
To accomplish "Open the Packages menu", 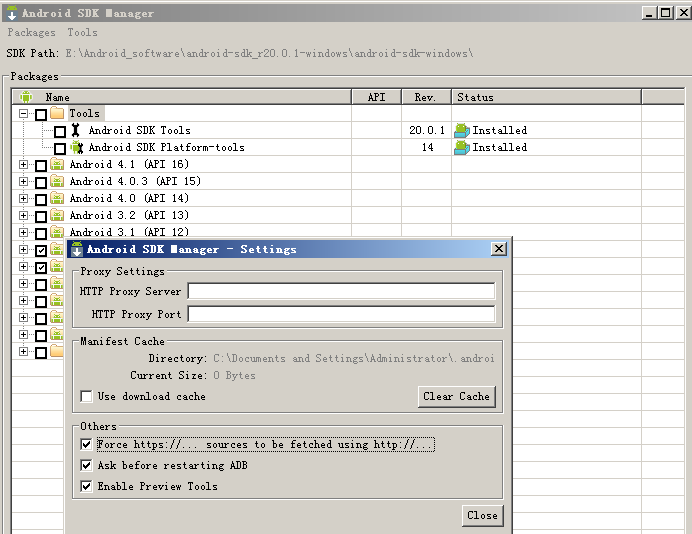I will tap(31, 33).
